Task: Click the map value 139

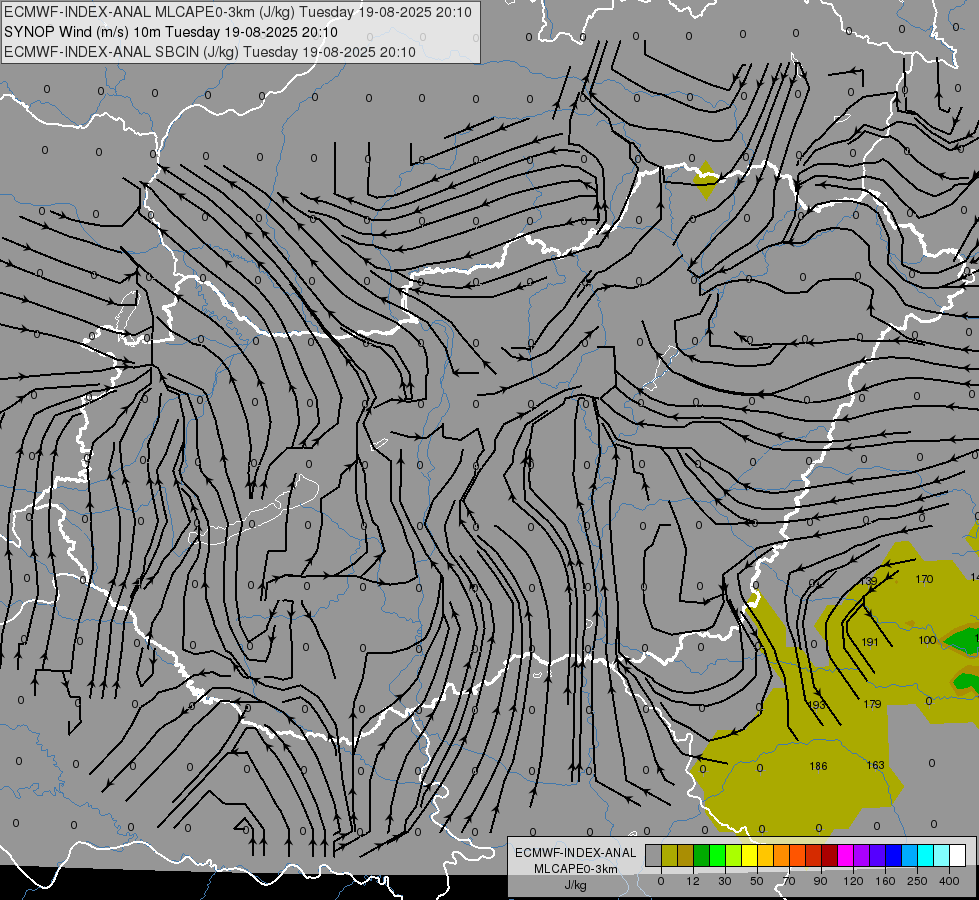Action: click(868, 581)
